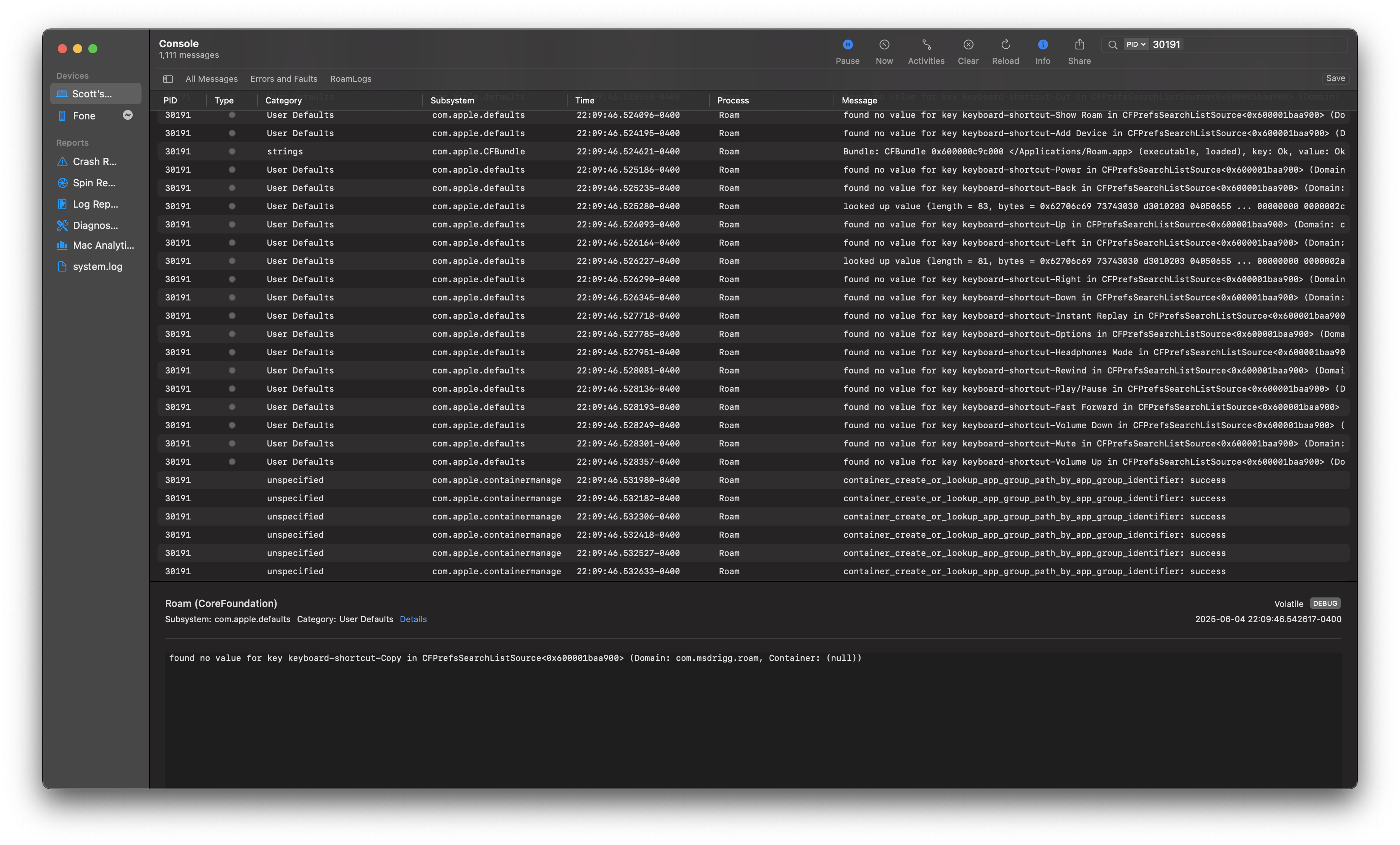Click the Now toolbar icon
This screenshot has width=1400, height=845.
click(884, 45)
